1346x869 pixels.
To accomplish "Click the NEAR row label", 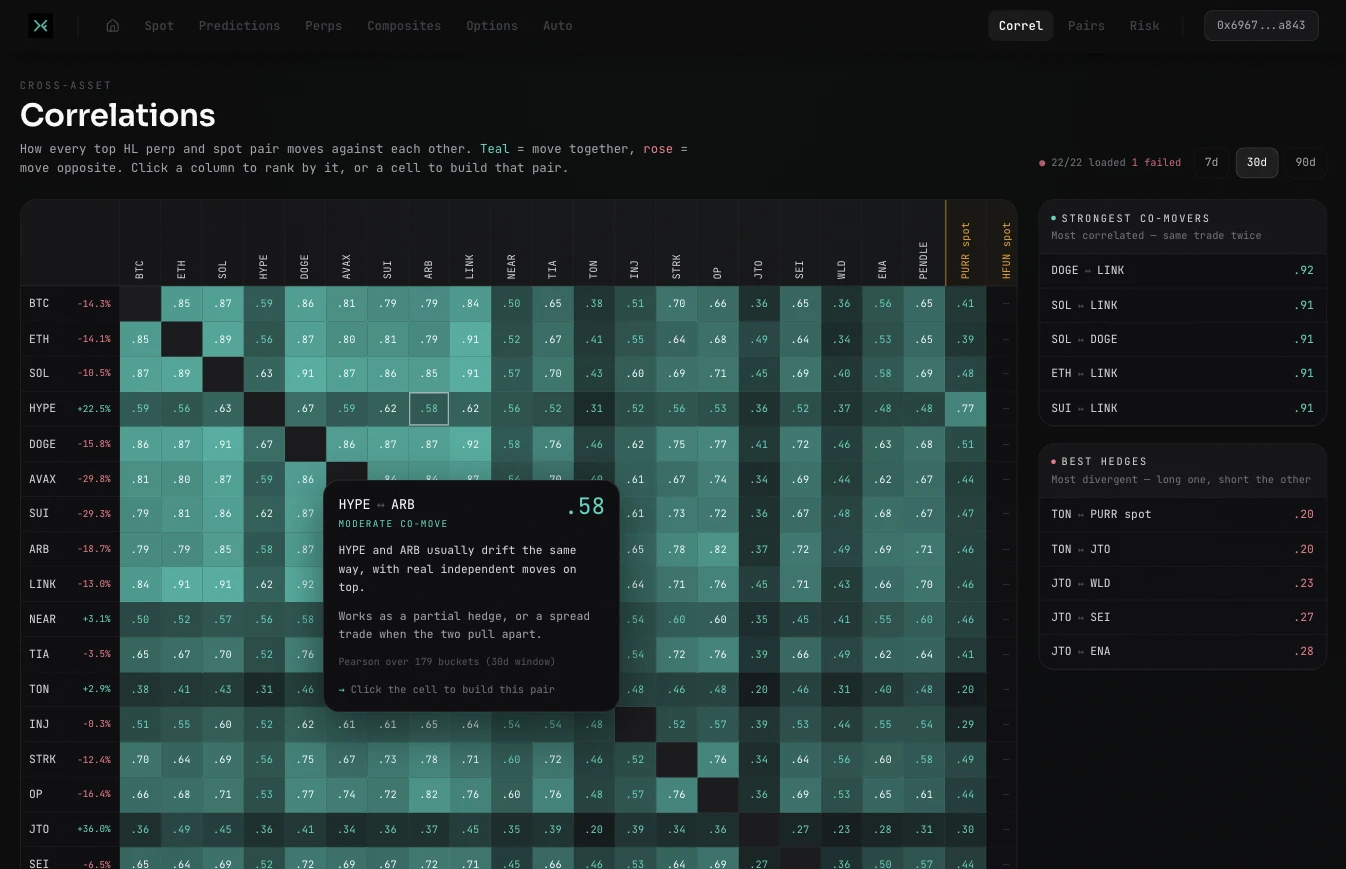I will [70, 619].
